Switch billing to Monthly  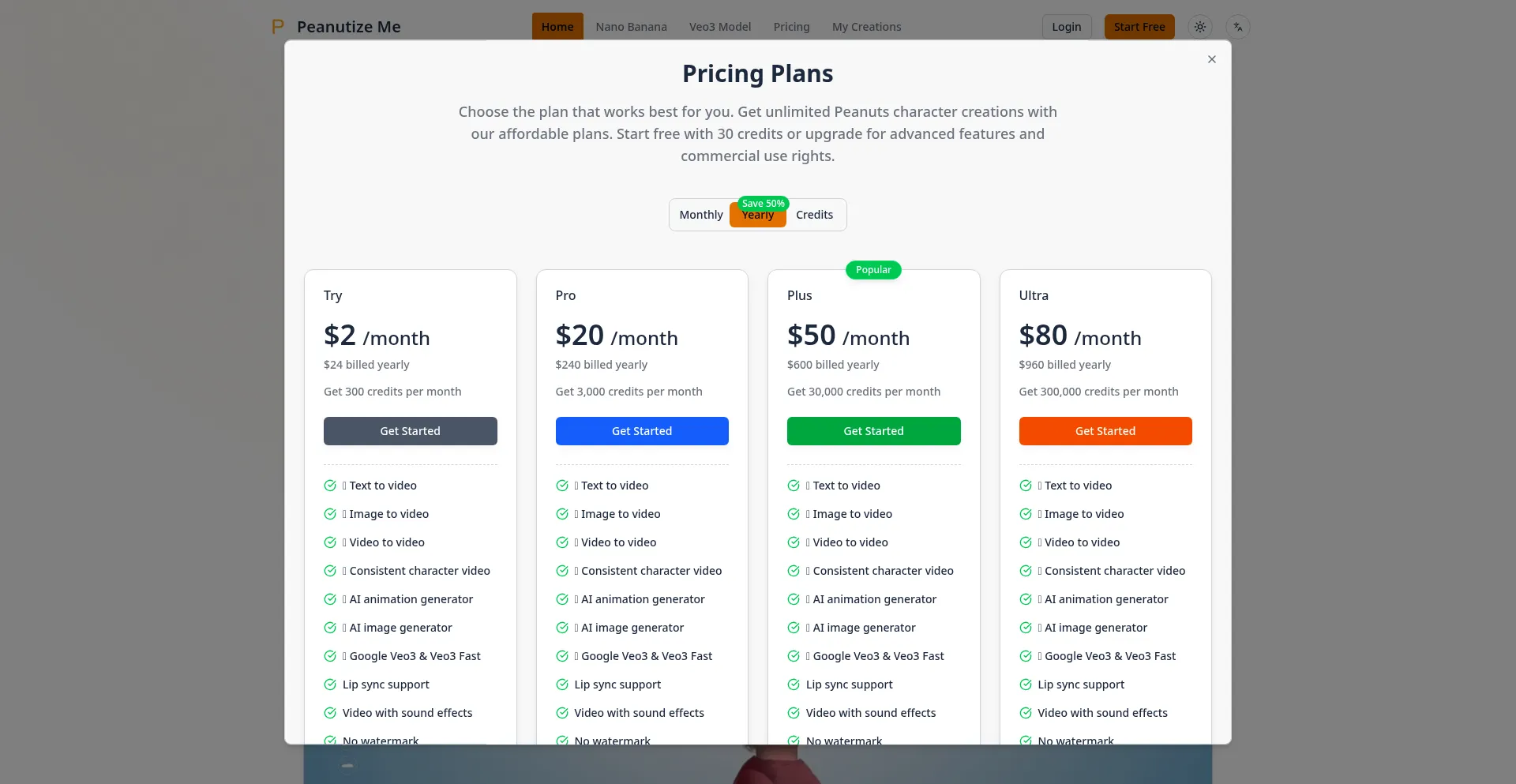click(x=700, y=215)
